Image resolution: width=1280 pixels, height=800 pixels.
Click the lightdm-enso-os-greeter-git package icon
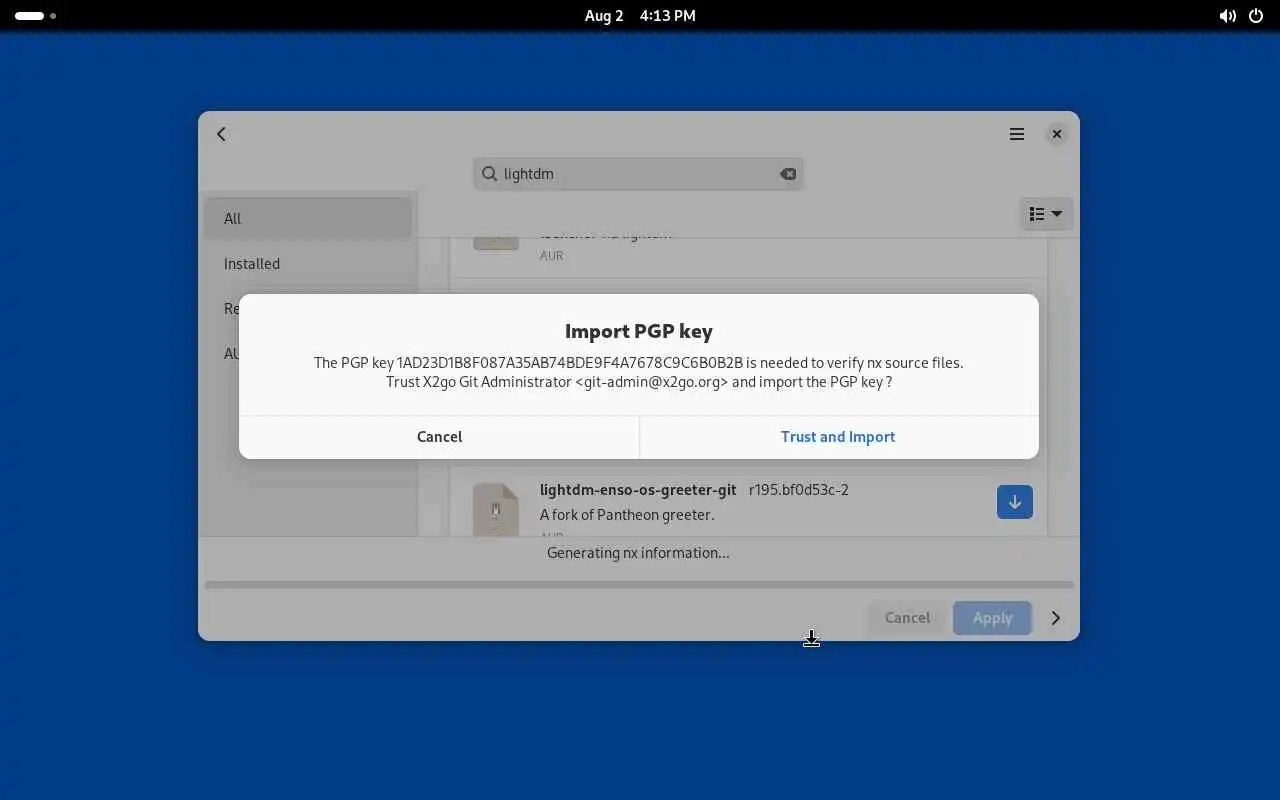[x=496, y=509]
